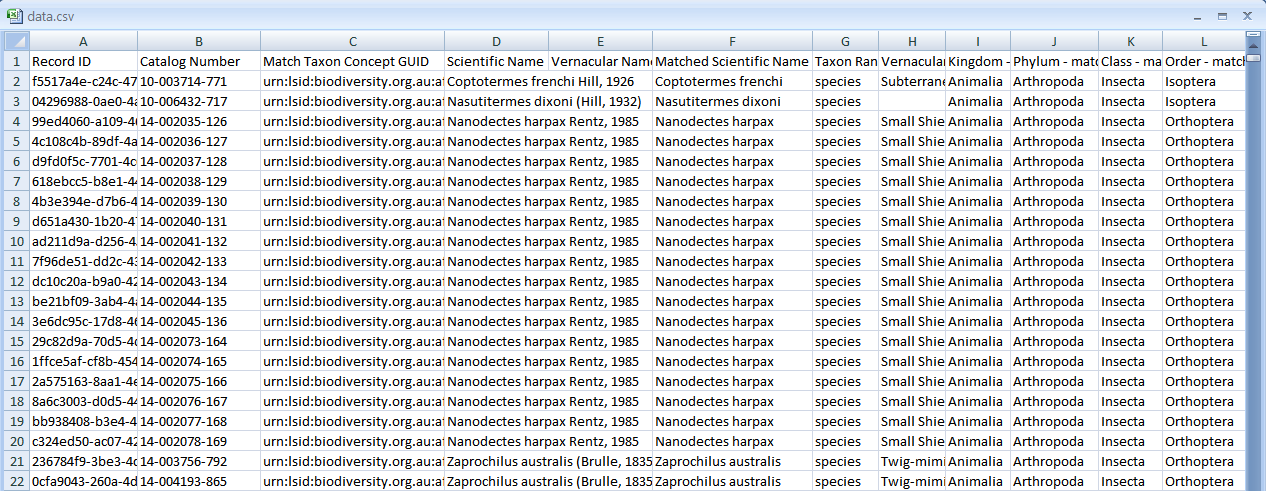Click the split box above the scrollbar
The image size is (1266, 491).
click(x=1254, y=35)
